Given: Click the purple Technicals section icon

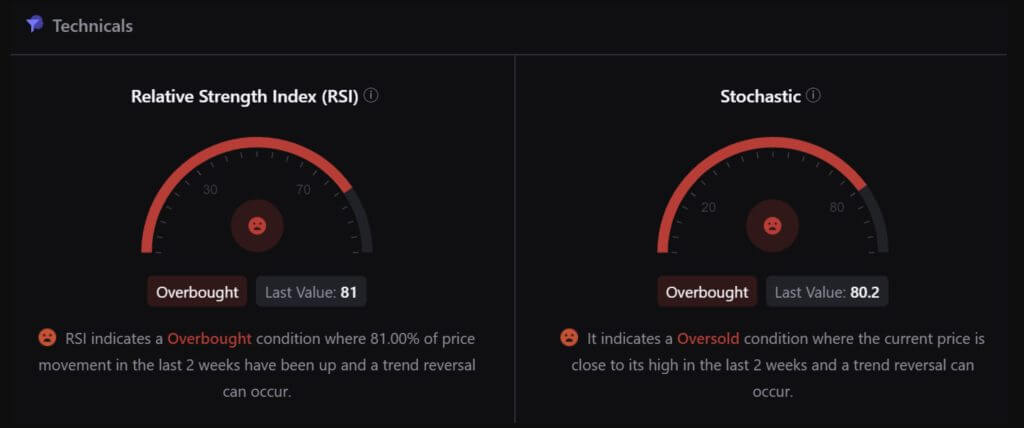Looking at the screenshot, I should 35,25.
